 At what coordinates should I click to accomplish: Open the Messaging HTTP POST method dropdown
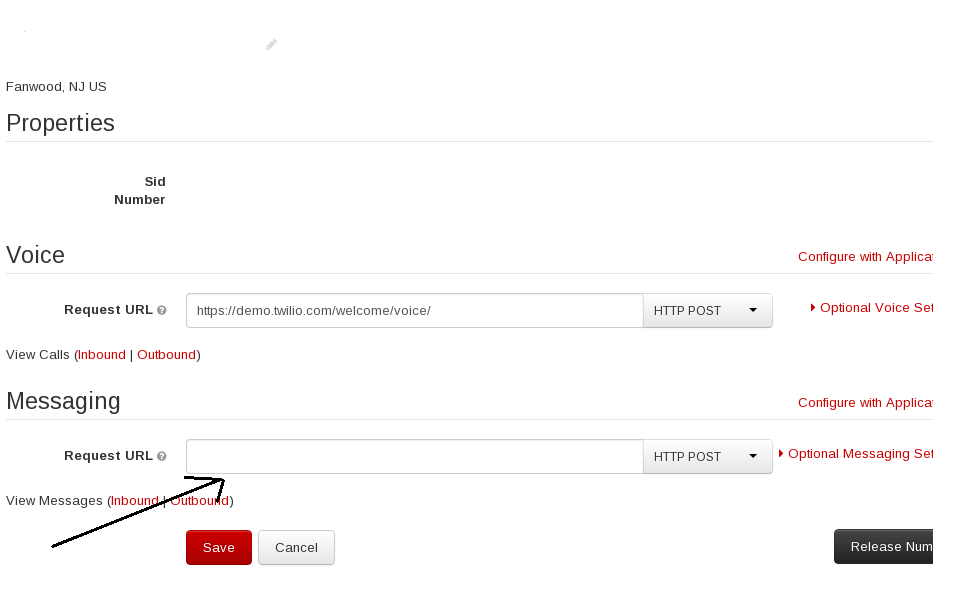click(x=708, y=457)
